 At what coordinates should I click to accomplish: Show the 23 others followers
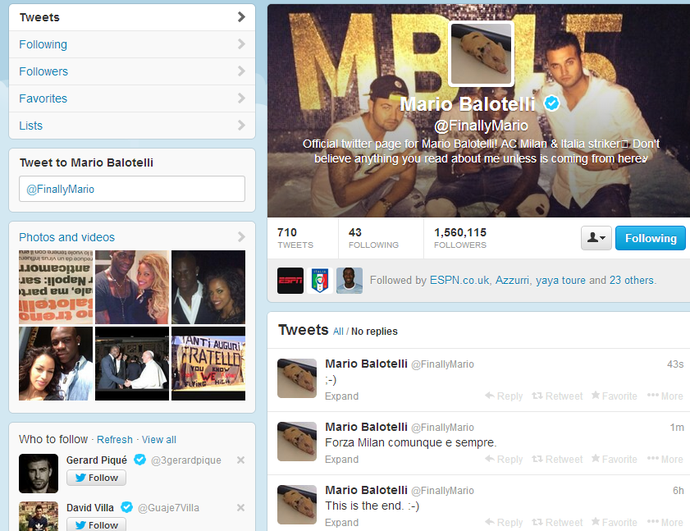point(632,280)
